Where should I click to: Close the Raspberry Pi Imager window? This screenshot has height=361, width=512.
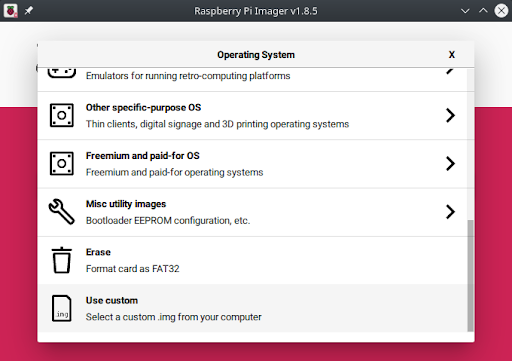(x=501, y=11)
